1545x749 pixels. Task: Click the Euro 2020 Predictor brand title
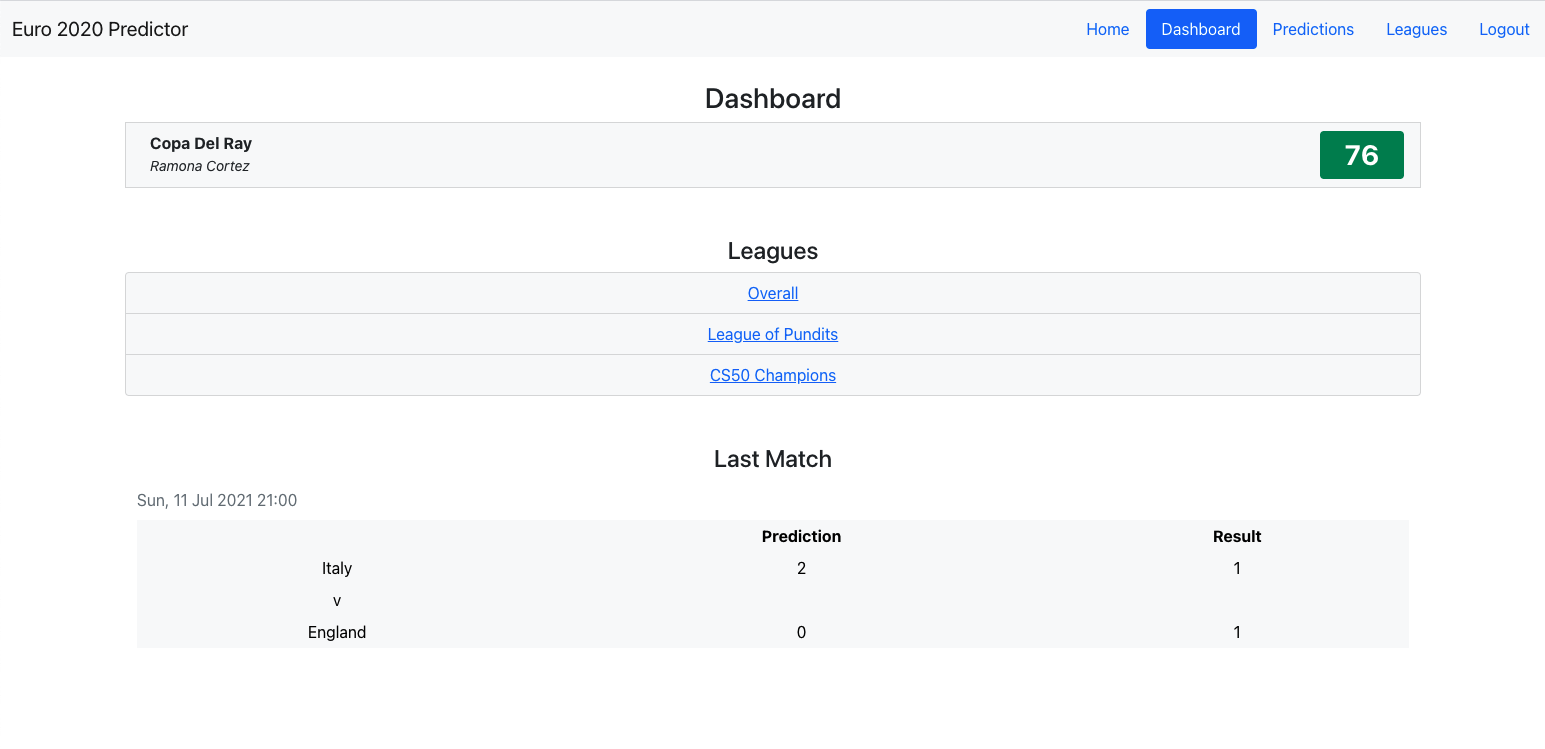100,29
